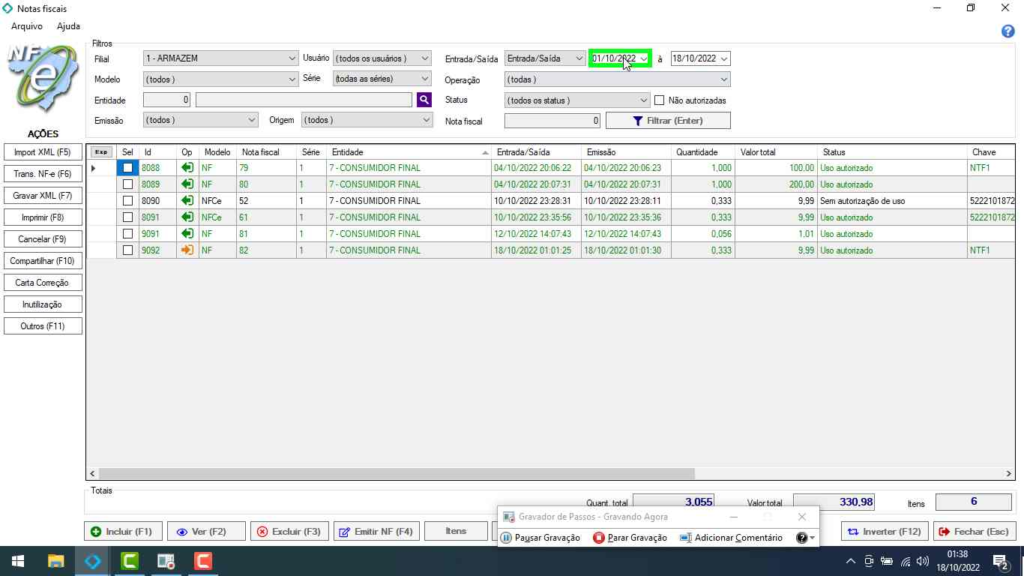This screenshot has width=1024, height=576.
Task: Enable the Não autorizadas checkbox
Action: coord(659,100)
